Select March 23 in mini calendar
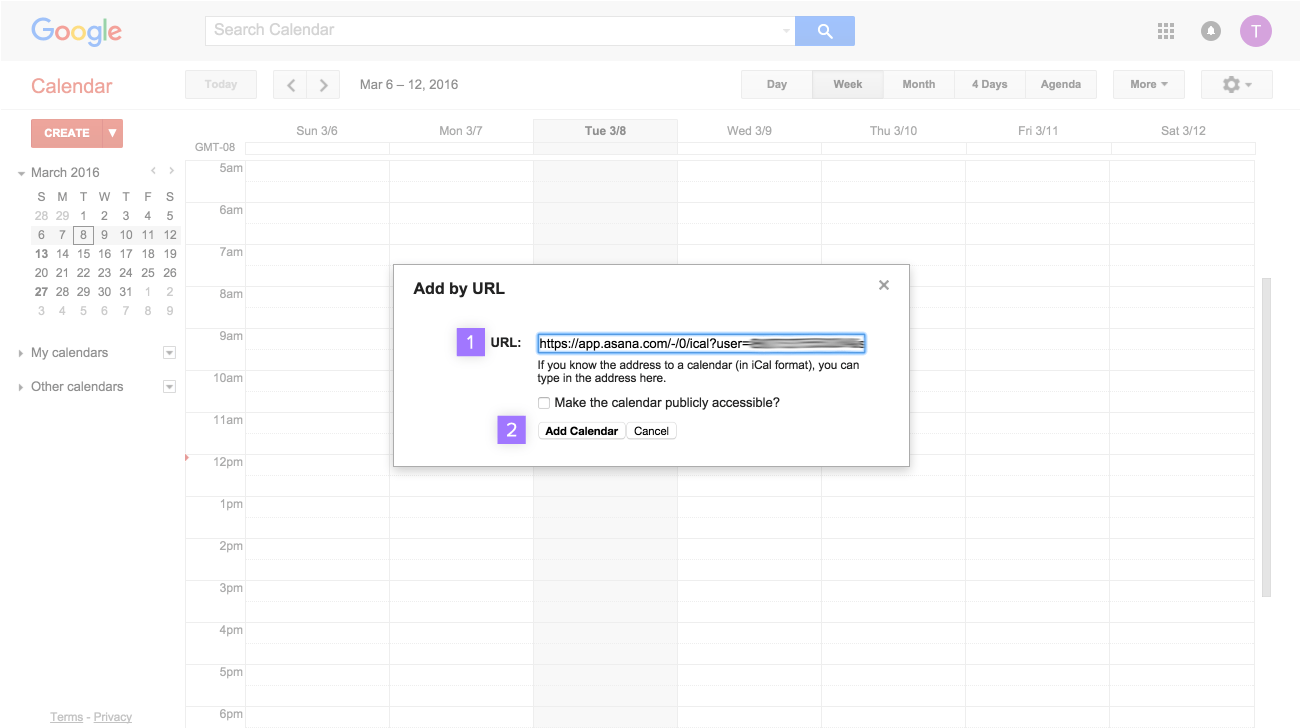 [x=105, y=273]
